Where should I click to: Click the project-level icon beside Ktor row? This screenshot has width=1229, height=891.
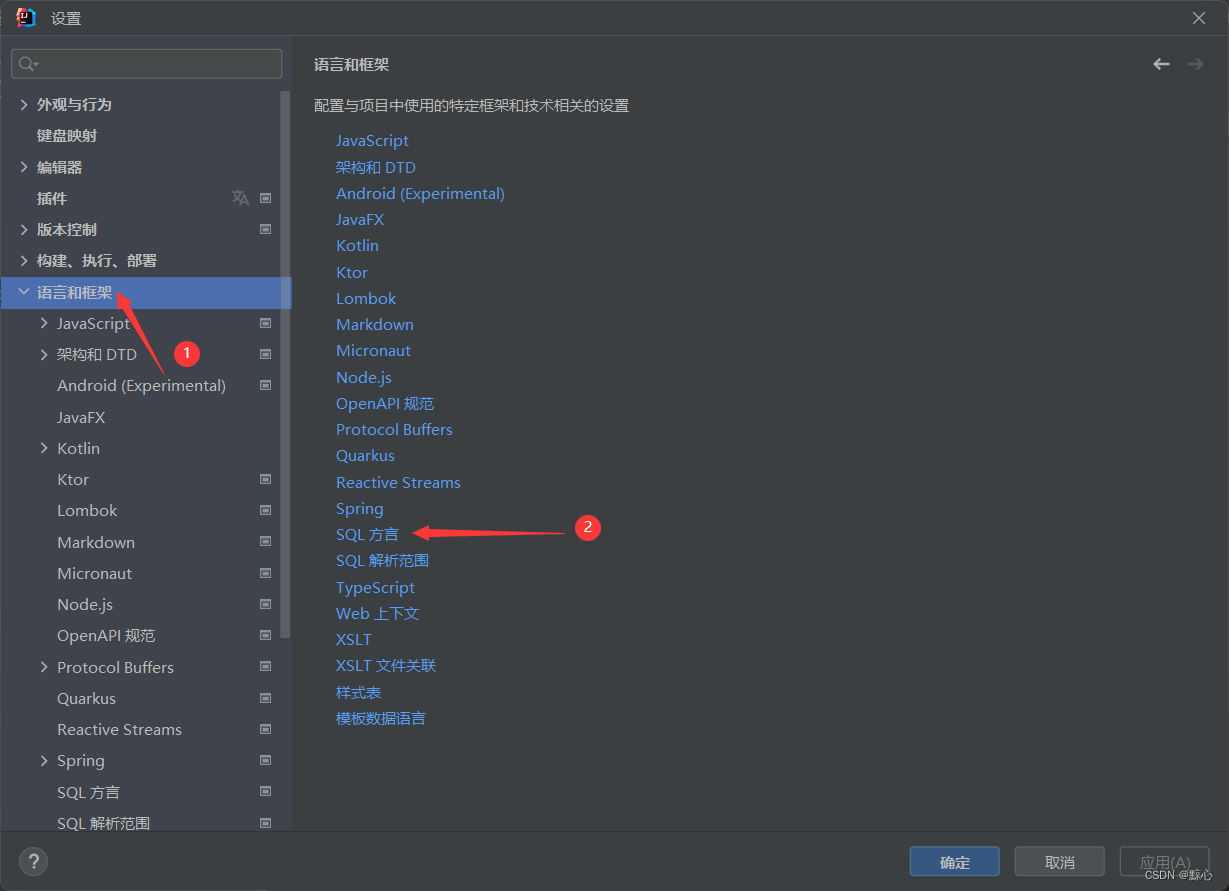266,479
